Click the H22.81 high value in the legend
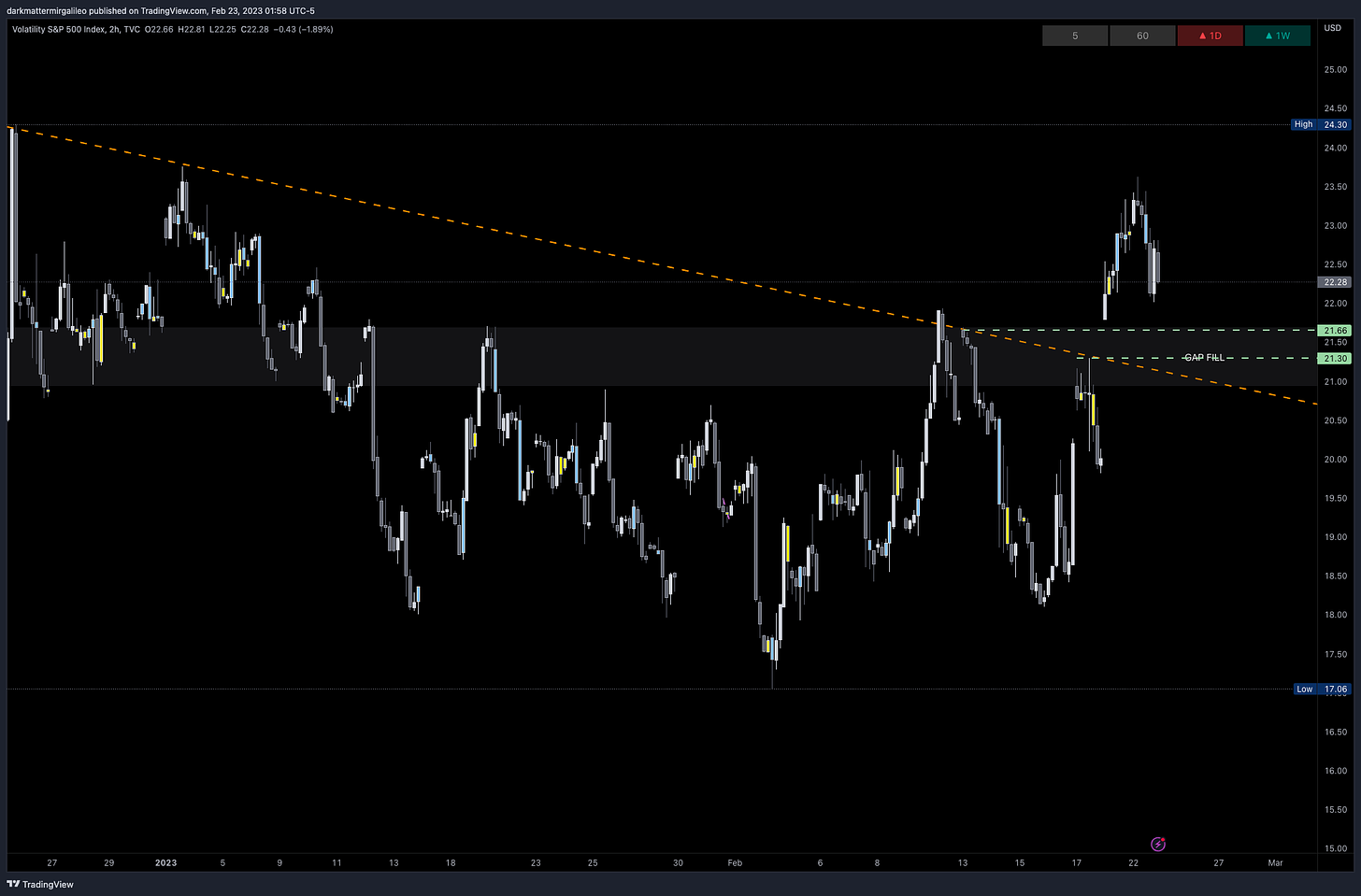The image size is (1361, 896). pyautogui.click(x=193, y=29)
